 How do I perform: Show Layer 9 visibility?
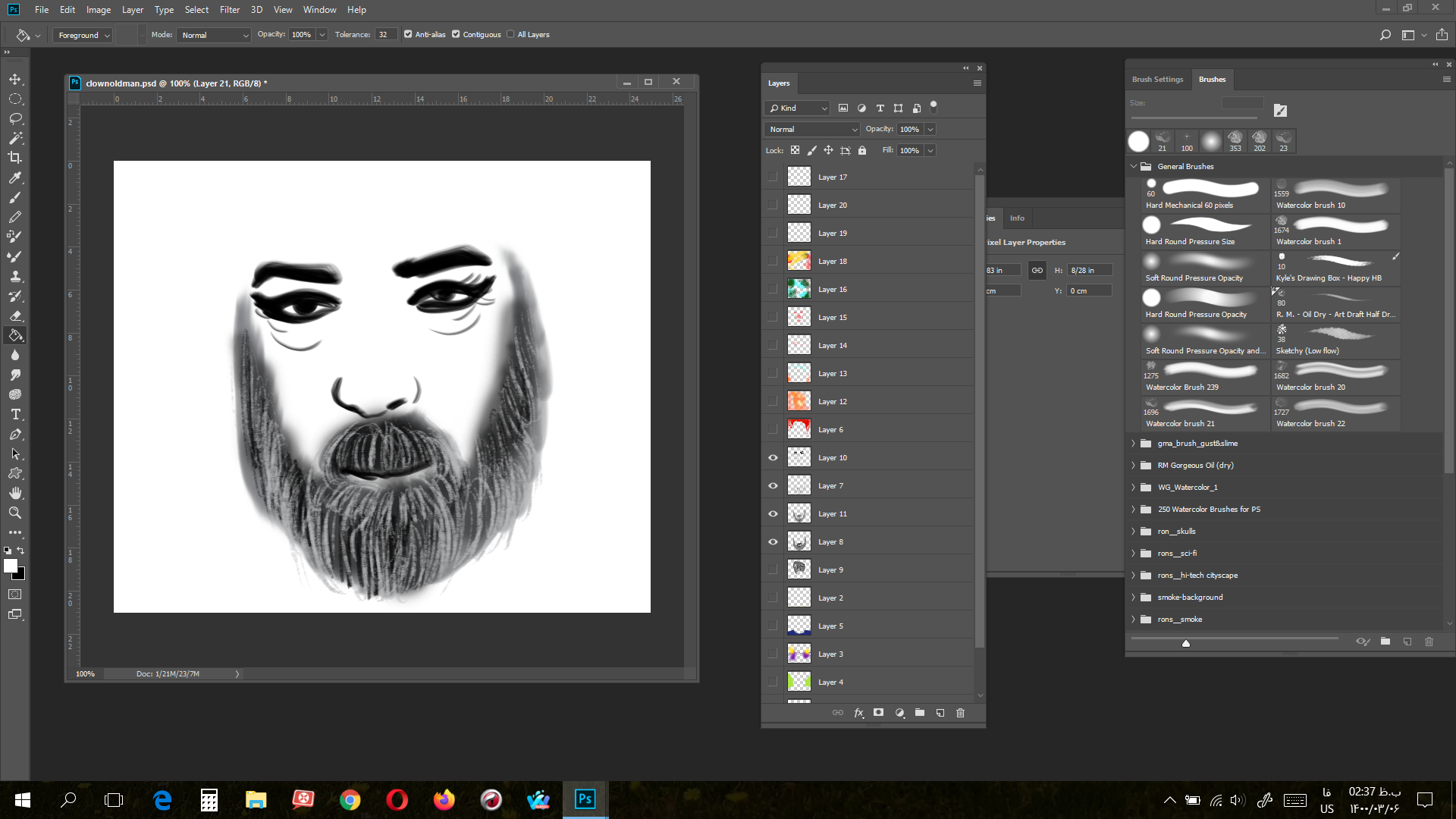(x=773, y=570)
